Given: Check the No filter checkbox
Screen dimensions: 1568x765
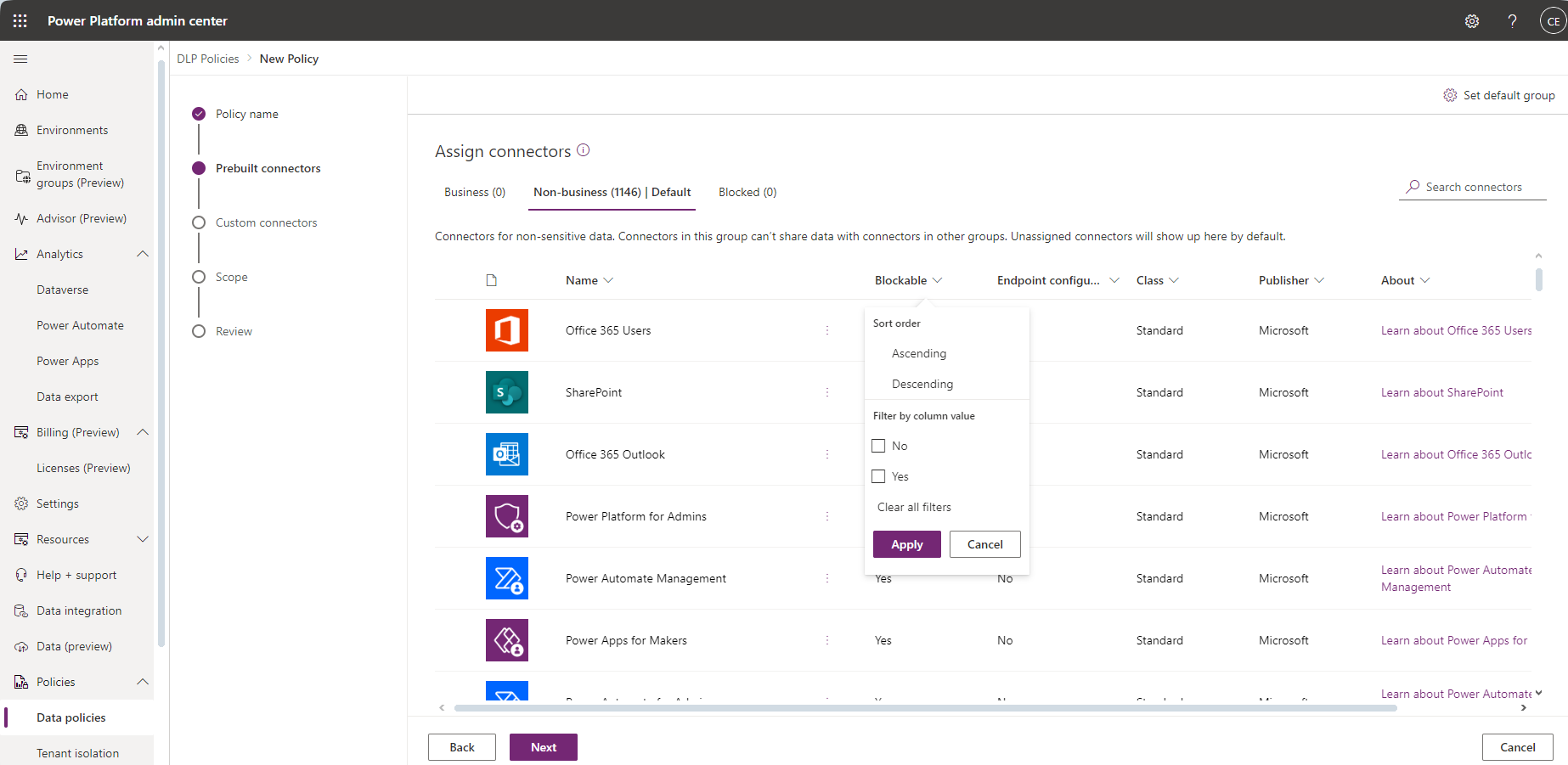Looking at the screenshot, I should (x=878, y=445).
